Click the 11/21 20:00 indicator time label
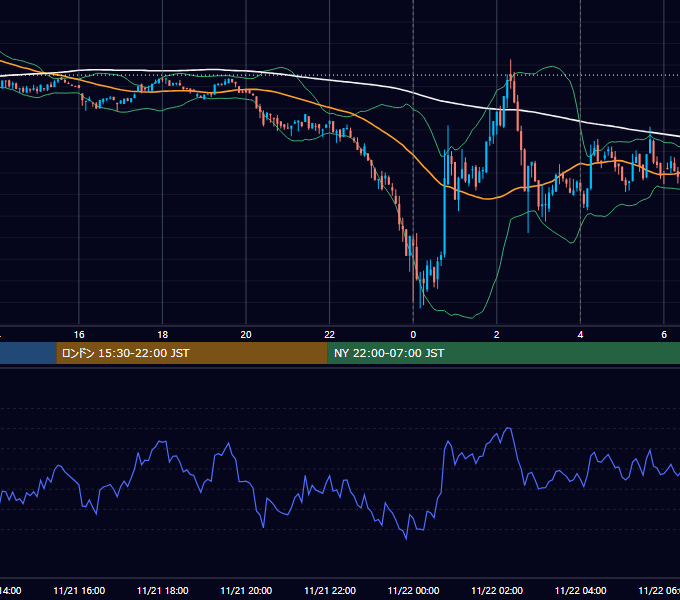680x600 pixels. [x=246, y=590]
